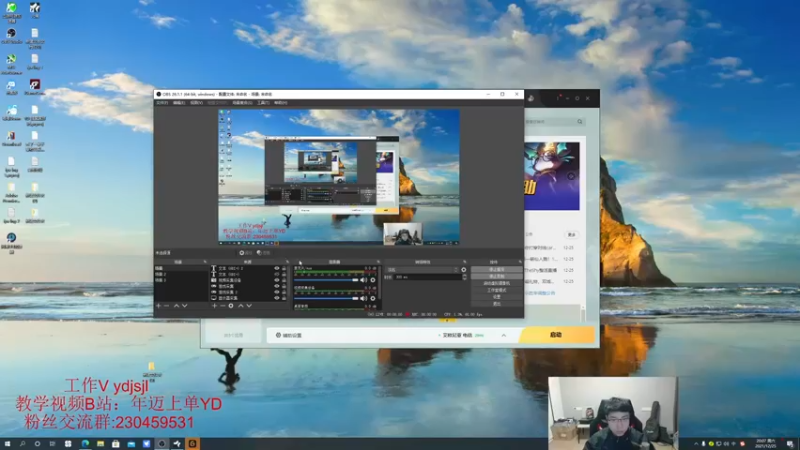Open the 文件 menu in OBS
The image size is (800, 450).
(162, 103)
